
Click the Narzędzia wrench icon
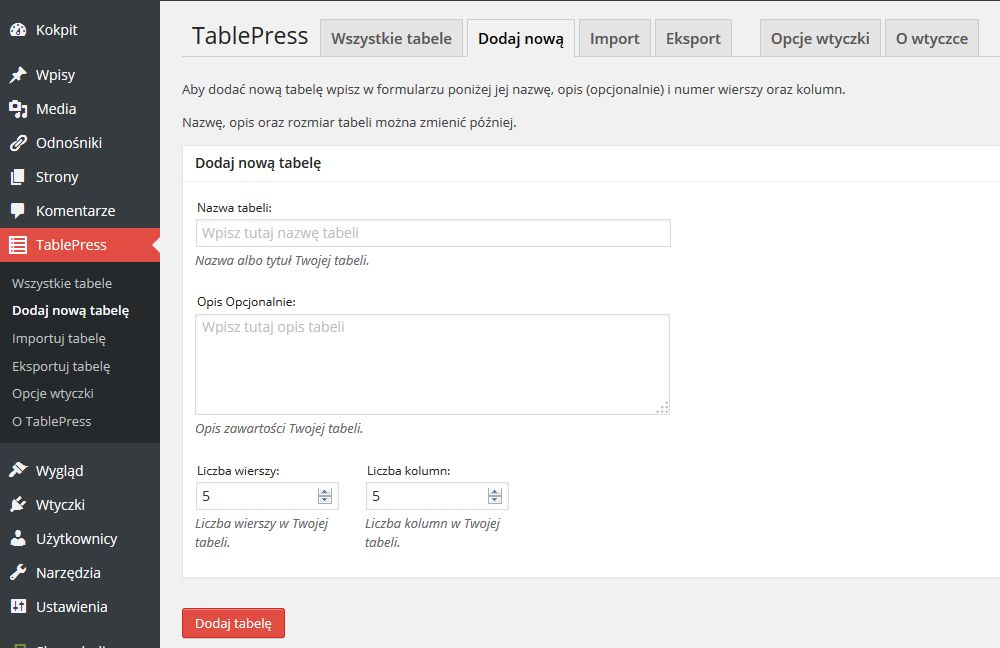coord(18,573)
